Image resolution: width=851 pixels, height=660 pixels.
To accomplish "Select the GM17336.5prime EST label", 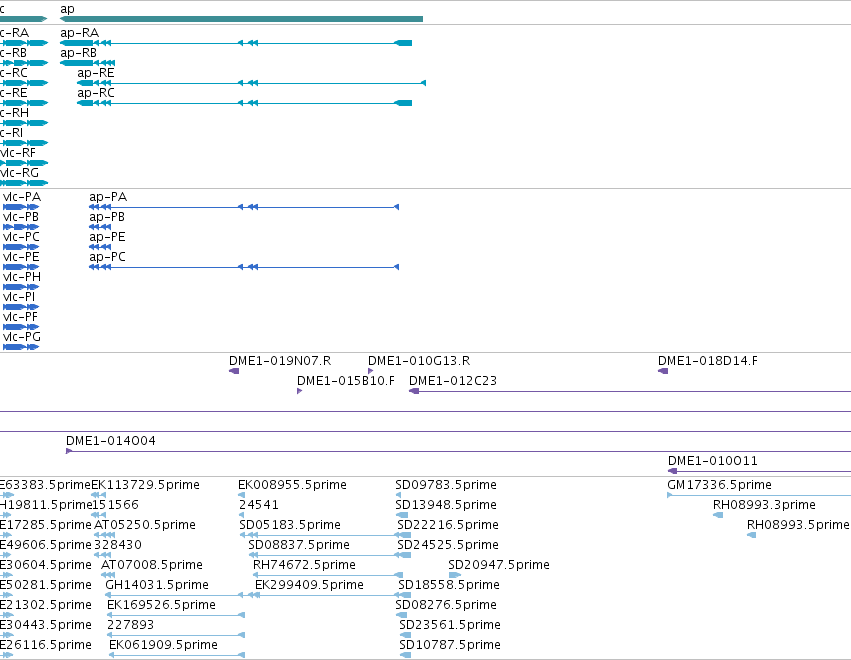I will pos(719,485).
